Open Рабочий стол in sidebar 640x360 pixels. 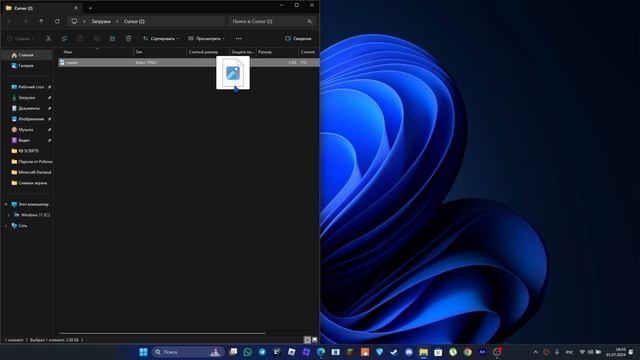pos(29,87)
